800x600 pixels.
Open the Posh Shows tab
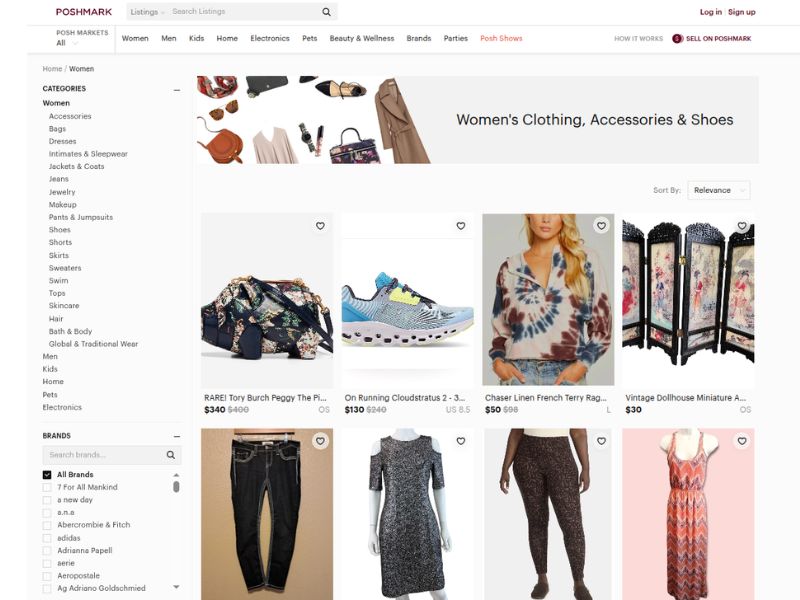tap(501, 38)
